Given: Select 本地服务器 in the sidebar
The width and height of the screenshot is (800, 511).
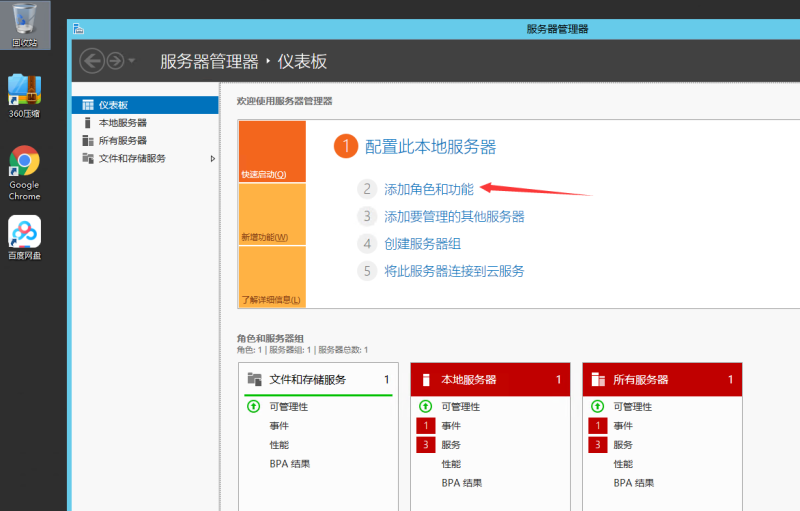Looking at the screenshot, I should coord(145,123).
